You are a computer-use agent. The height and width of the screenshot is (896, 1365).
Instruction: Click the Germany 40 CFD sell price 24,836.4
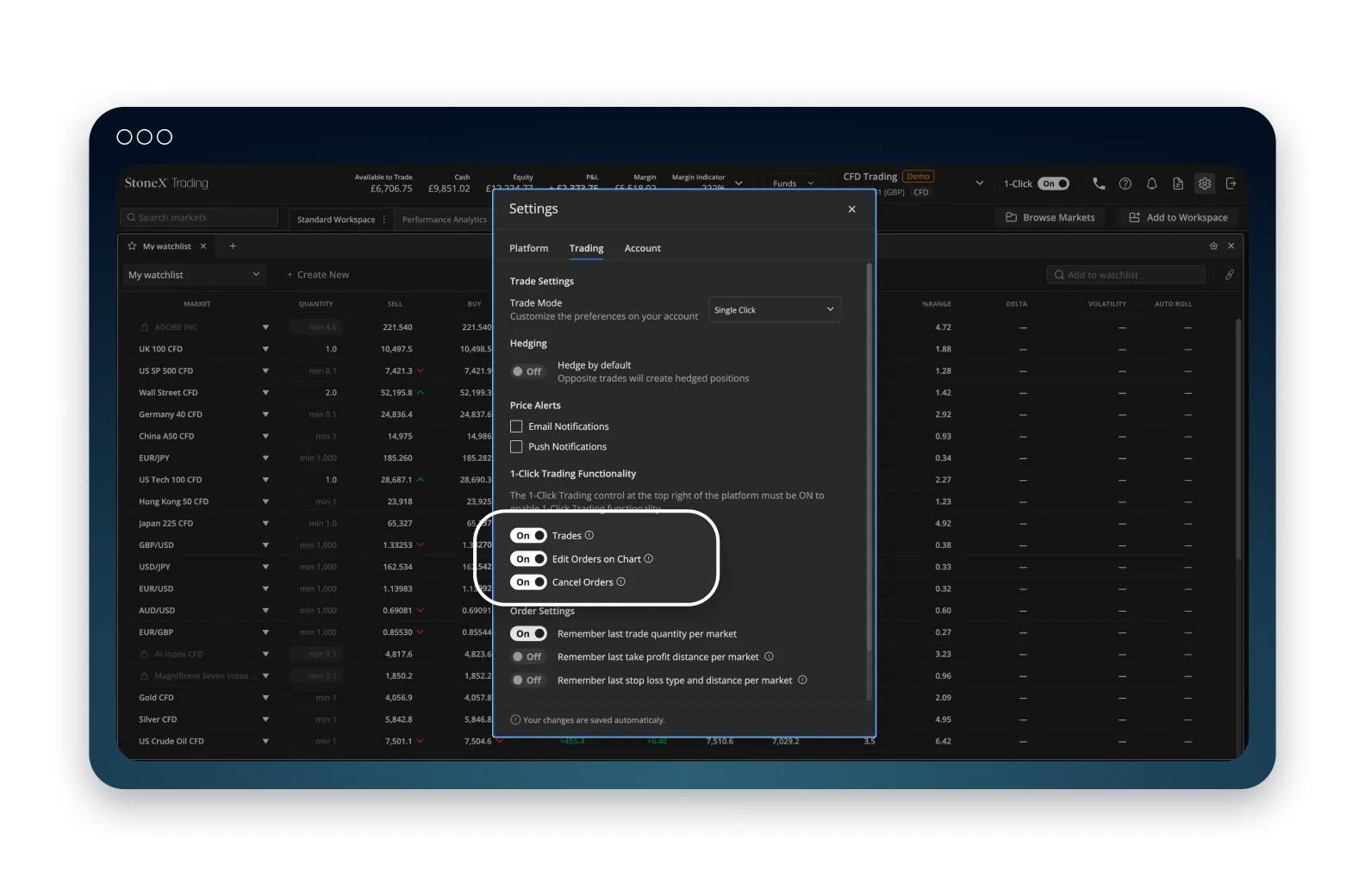[396, 414]
